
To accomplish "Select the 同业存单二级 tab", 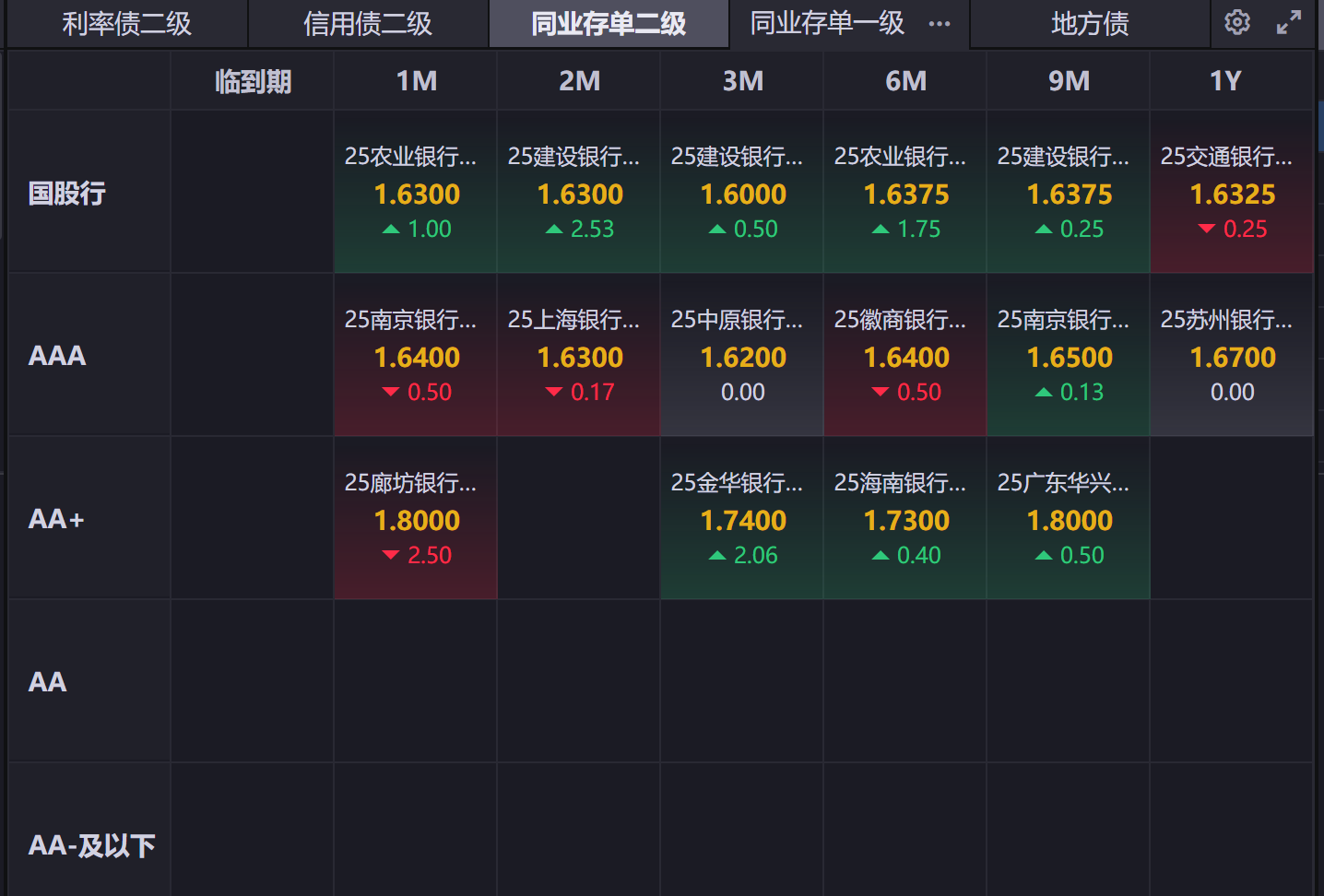I will (609, 24).
